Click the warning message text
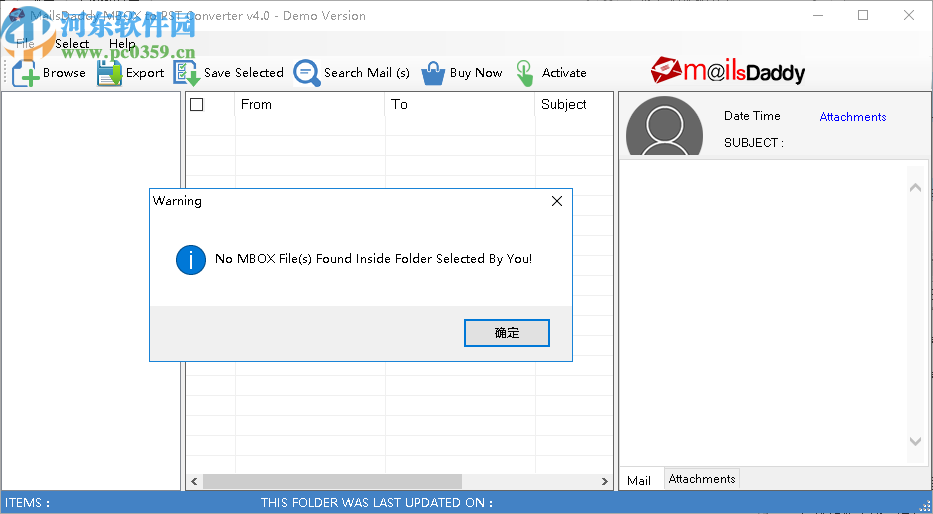933x514 pixels. pyautogui.click(x=374, y=259)
